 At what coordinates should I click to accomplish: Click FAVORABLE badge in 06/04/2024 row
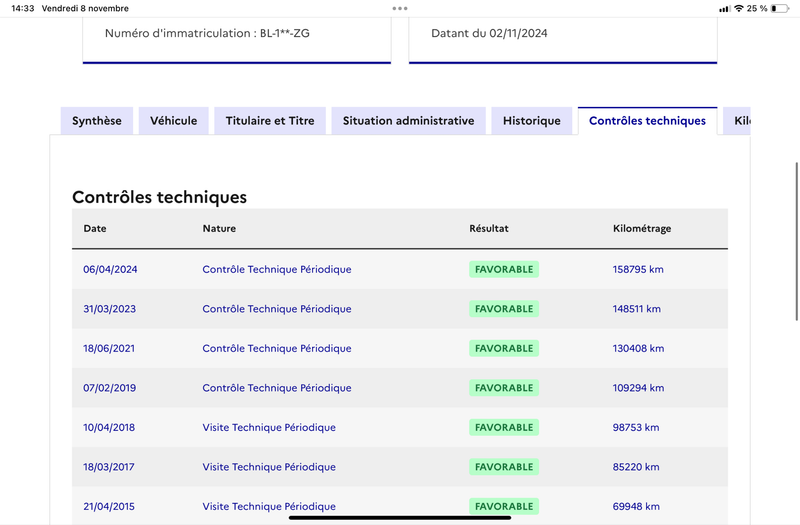pos(504,269)
